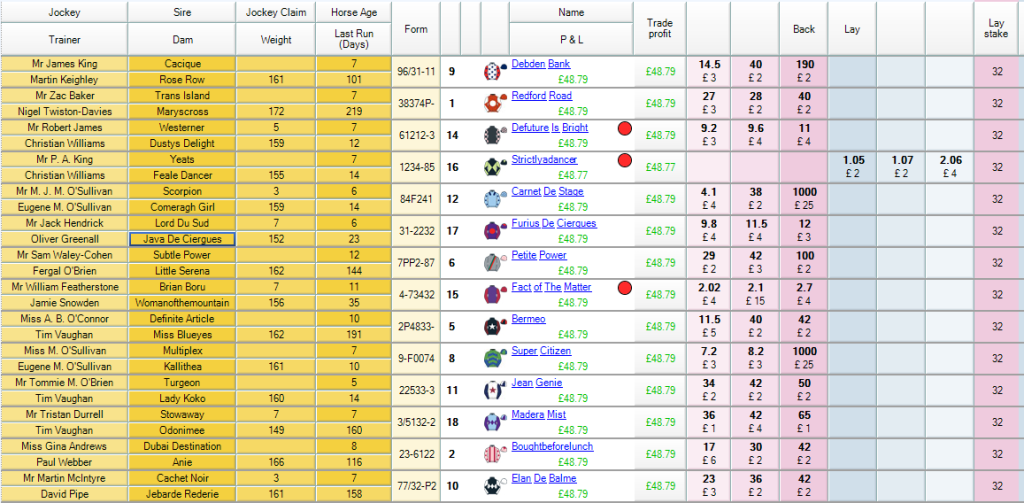The height and width of the screenshot is (503, 1024).
Task: Click Super Citizen back price 8.2
Action: pos(755,358)
